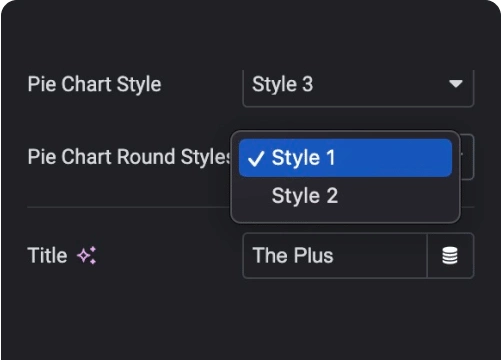Select Style 1 from the list

tap(345, 158)
